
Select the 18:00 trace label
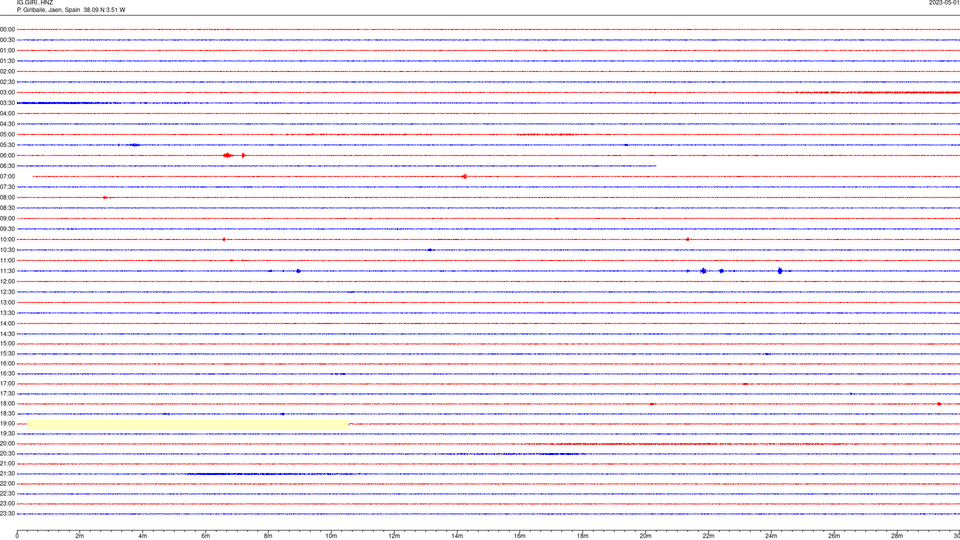coord(7,403)
